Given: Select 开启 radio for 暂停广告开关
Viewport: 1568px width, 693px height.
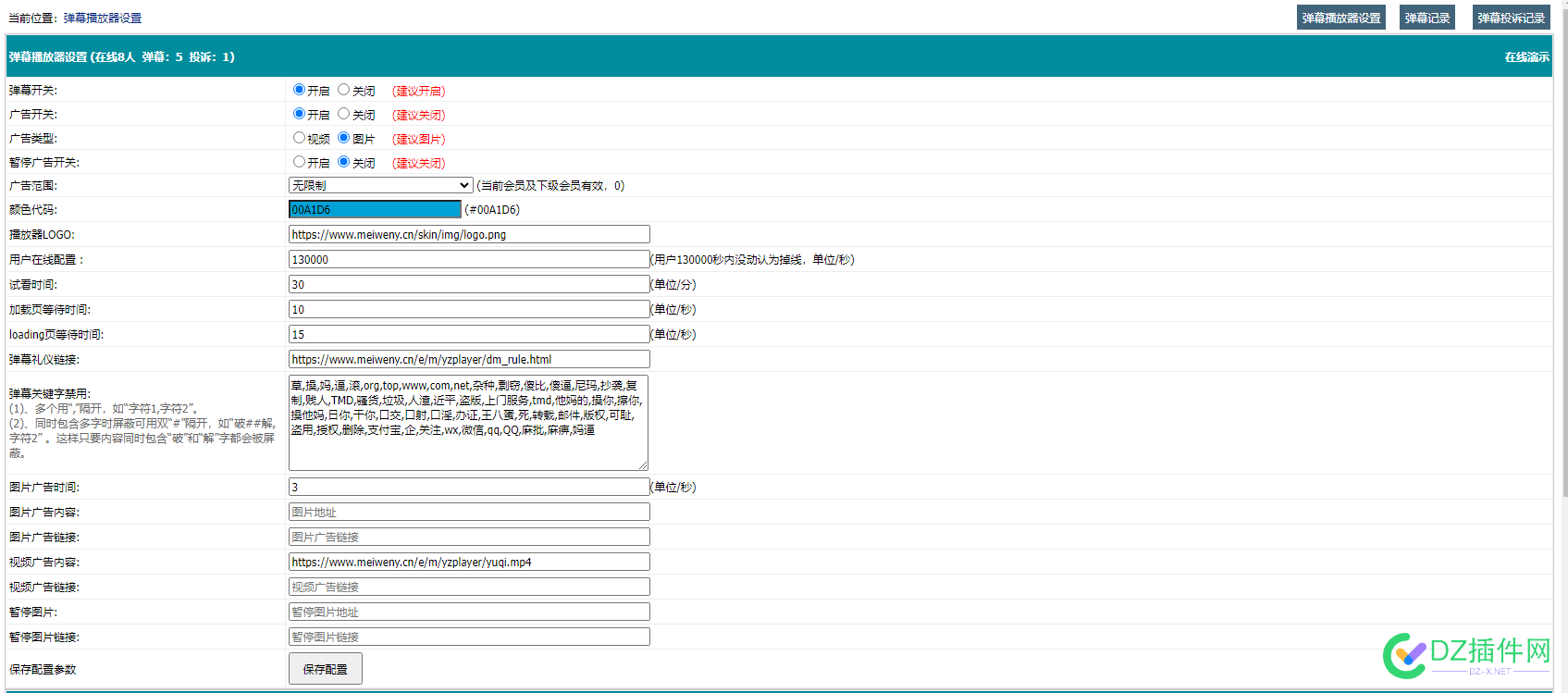Looking at the screenshot, I should tap(299, 162).
